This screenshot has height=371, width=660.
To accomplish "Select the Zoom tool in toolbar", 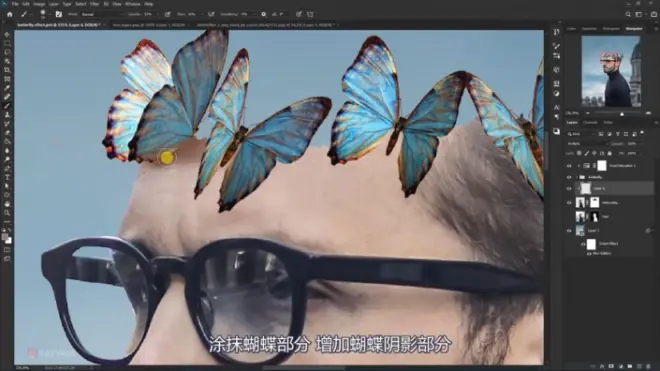I will [x=7, y=213].
